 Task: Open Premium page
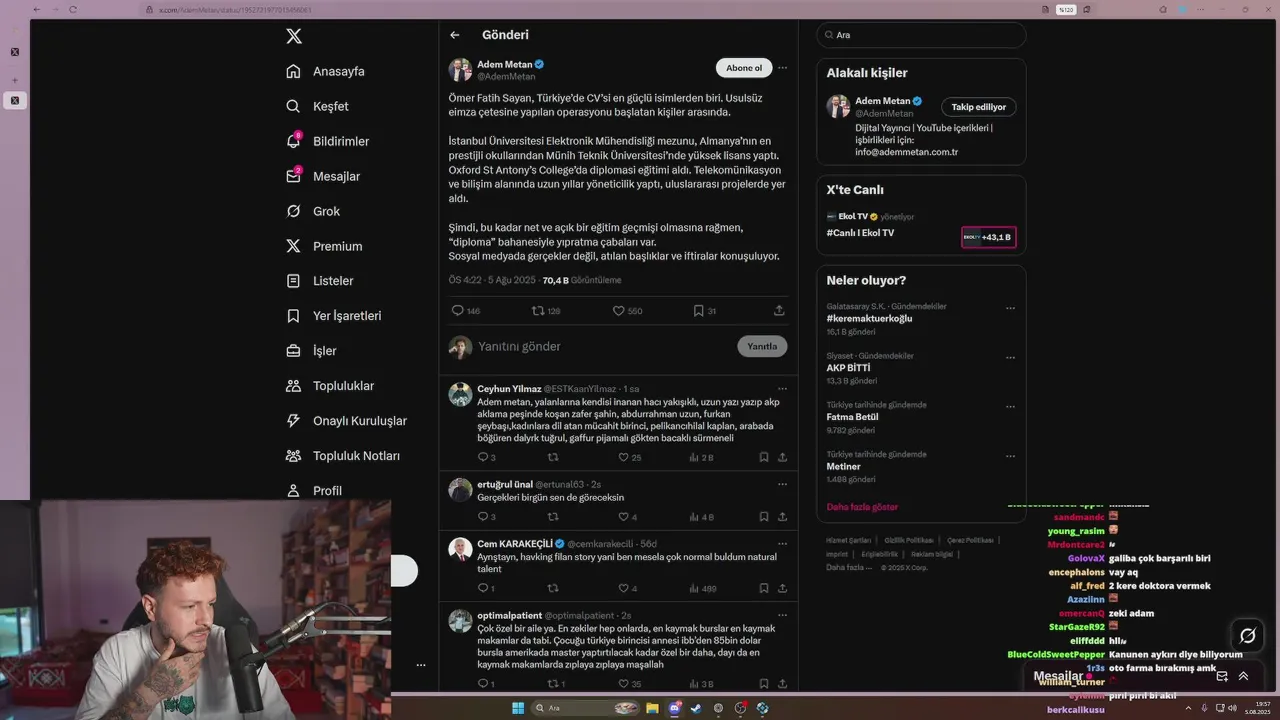324,246
